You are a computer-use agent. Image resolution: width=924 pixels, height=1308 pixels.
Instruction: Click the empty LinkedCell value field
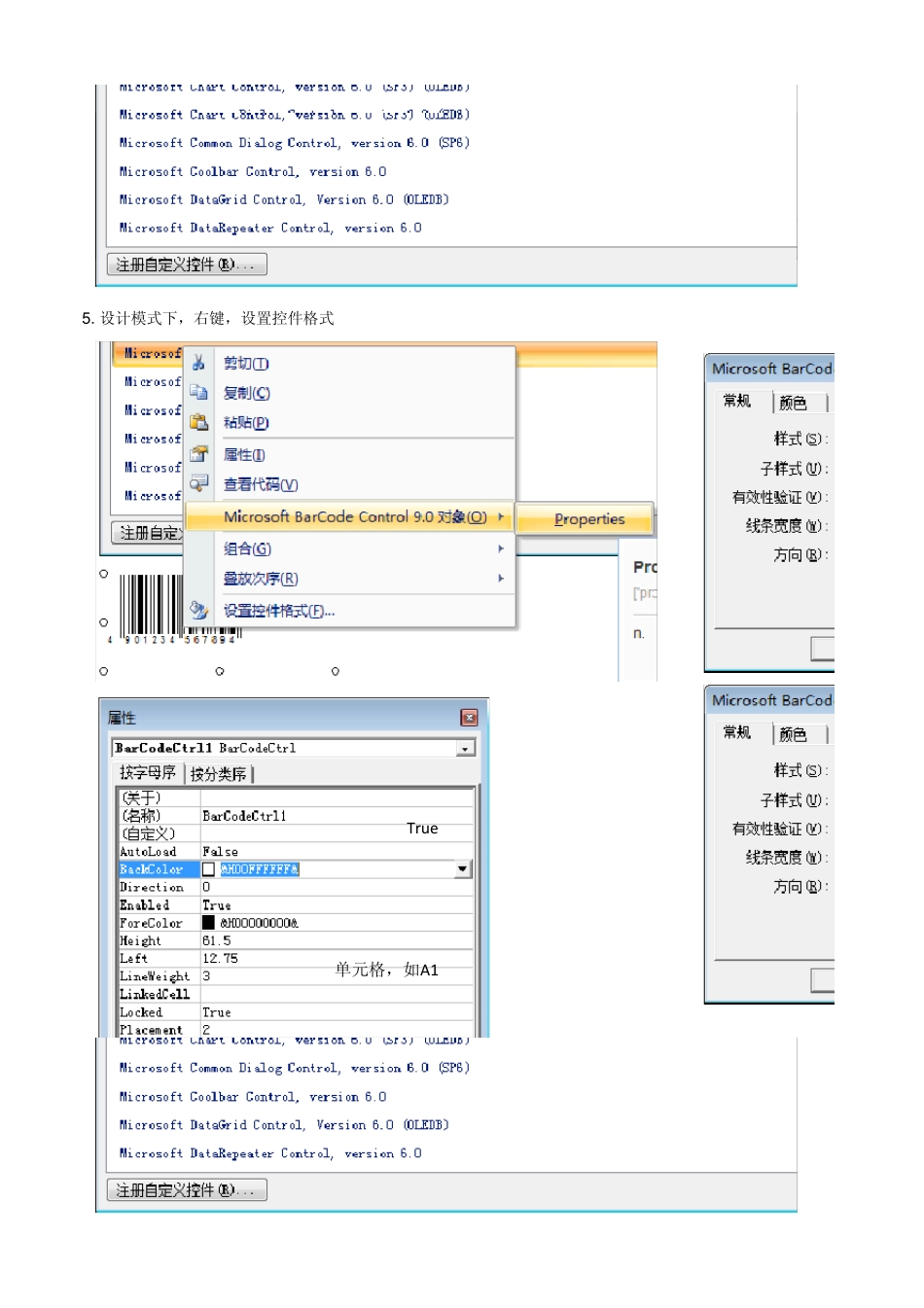(337, 994)
